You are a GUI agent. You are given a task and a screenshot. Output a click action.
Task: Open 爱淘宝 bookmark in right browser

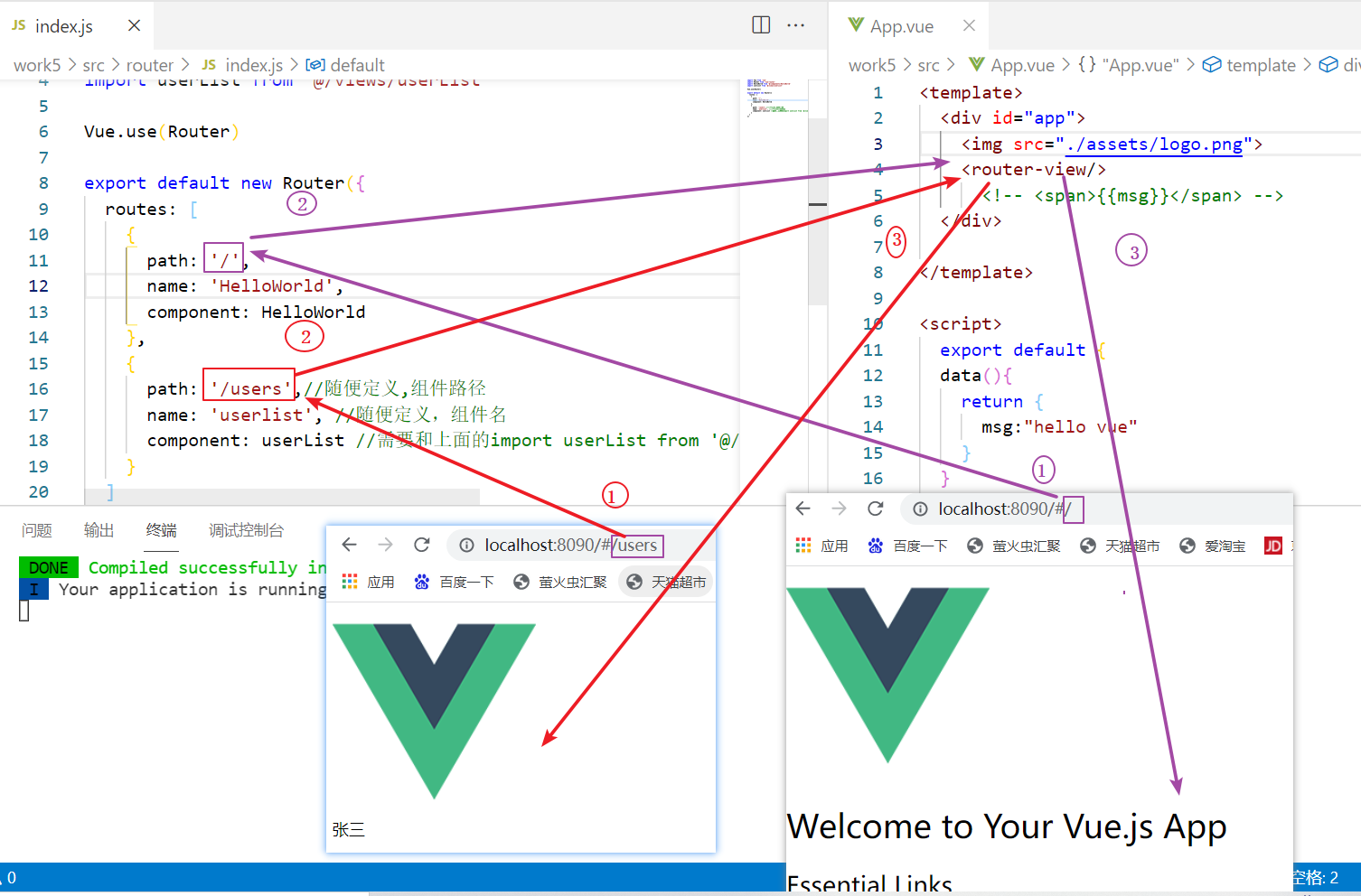pyautogui.click(x=1213, y=546)
